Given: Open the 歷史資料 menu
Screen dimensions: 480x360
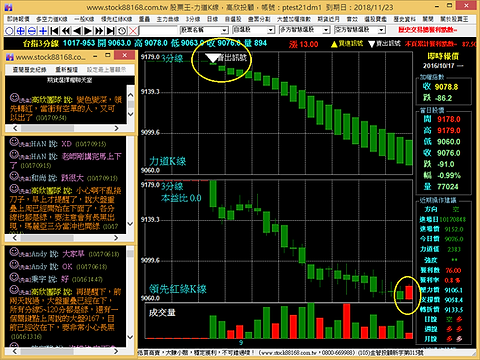Looking at the screenshot, I should [404, 19].
